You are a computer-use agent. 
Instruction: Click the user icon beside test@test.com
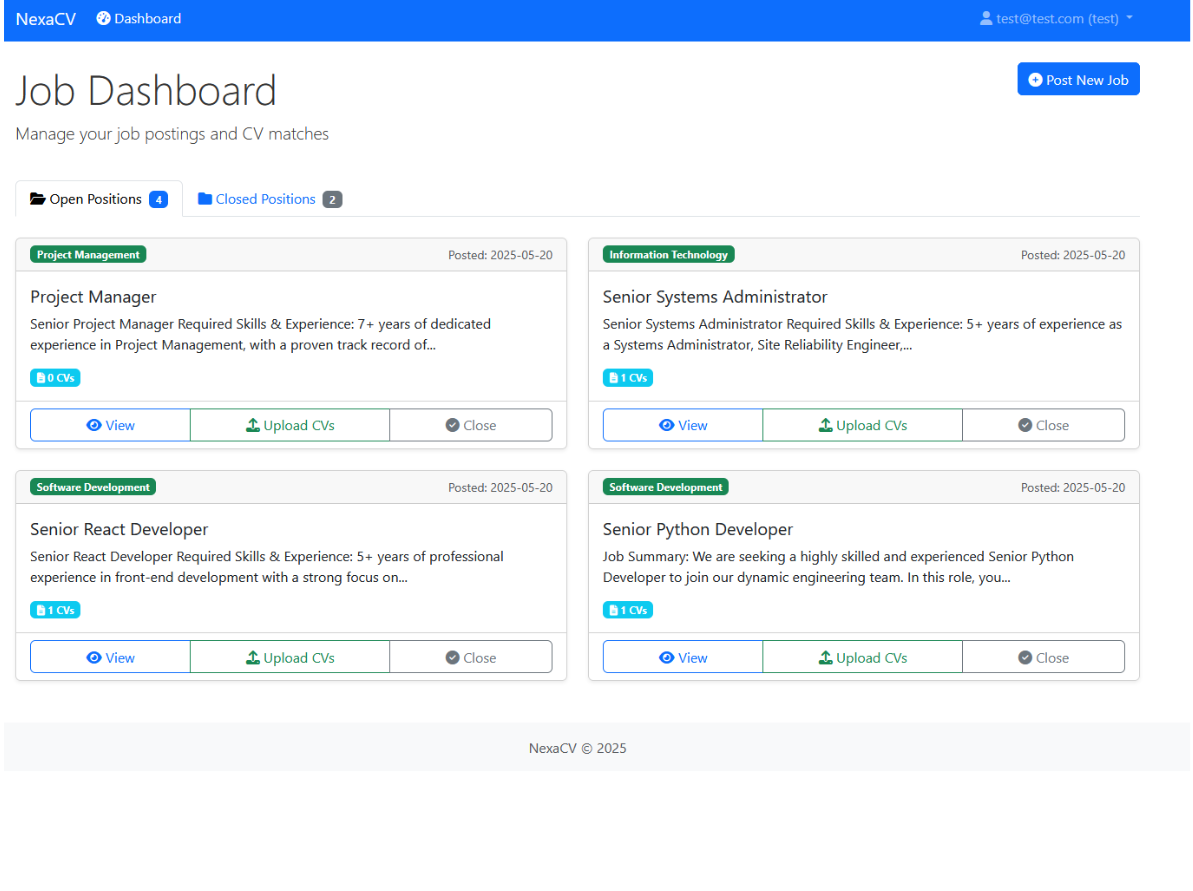[986, 18]
